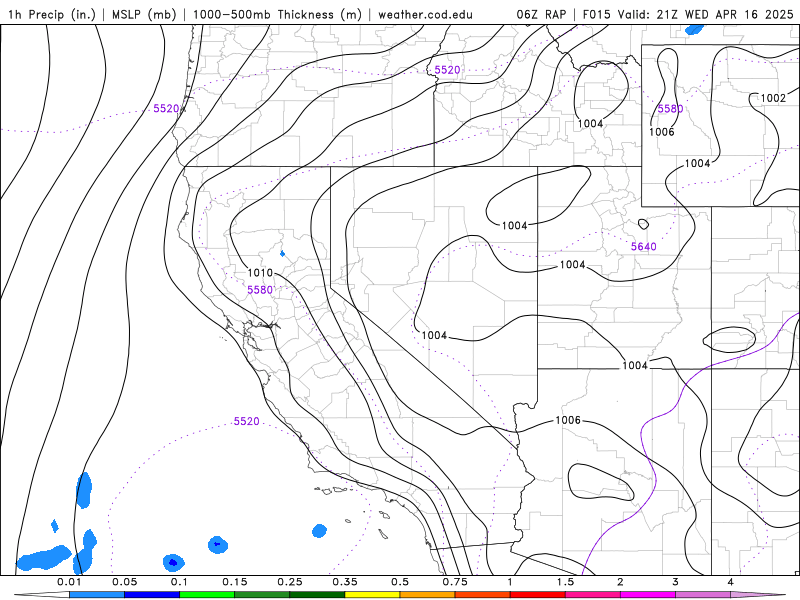Click the orange 0.5 legend swatch
The image size is (800, 600).
pos(428,595)
